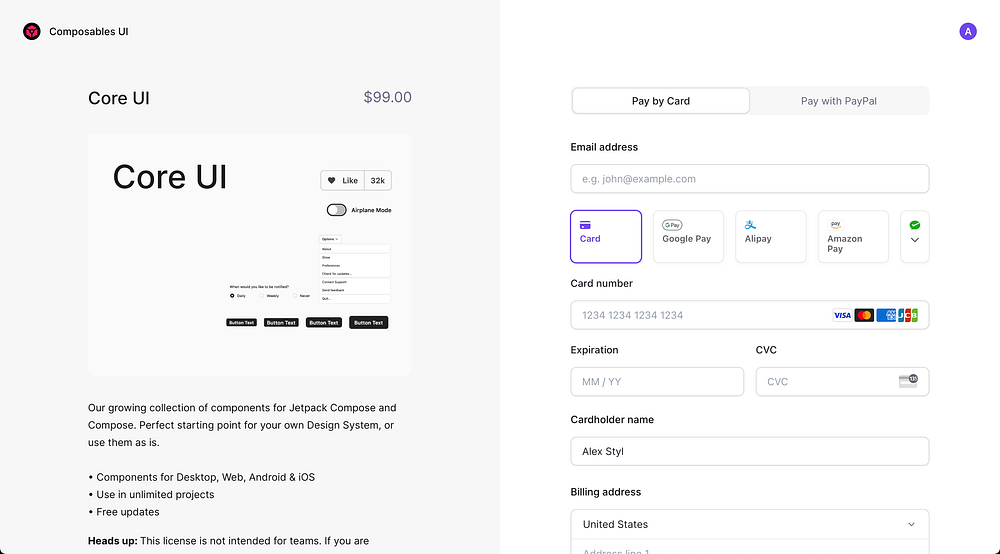
Task: Select the Card payment method
Action: pos(606,237)
